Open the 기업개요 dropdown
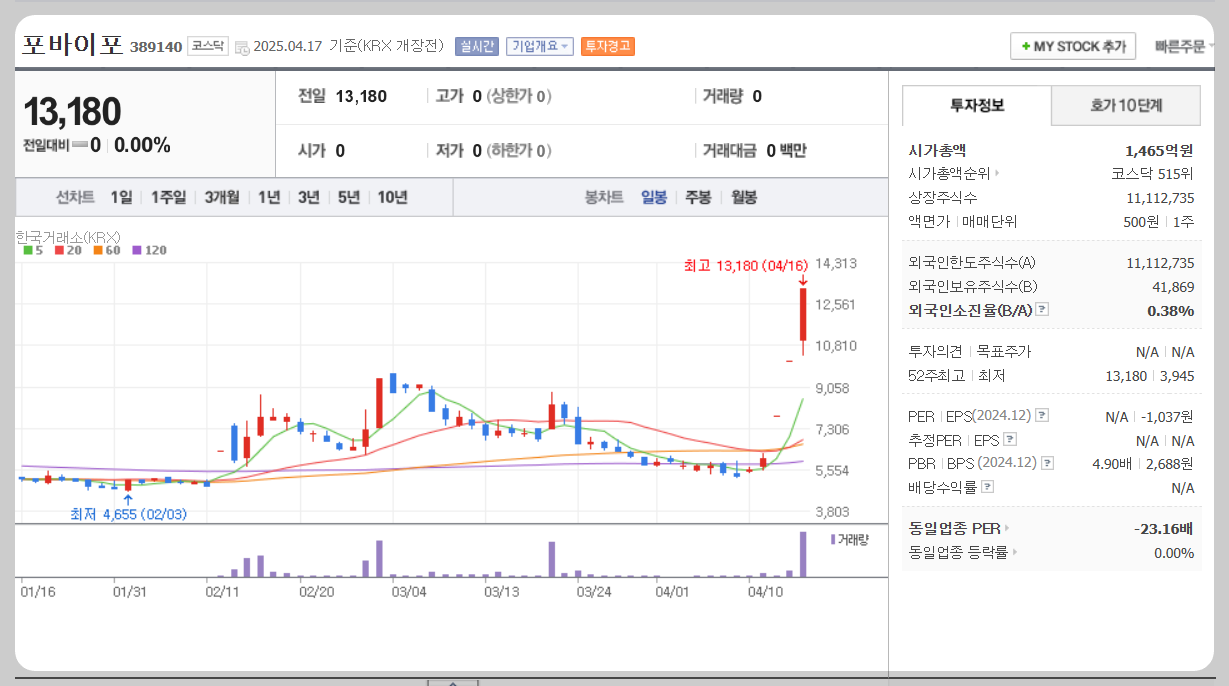The image size is (1229, 686). pyautogui.click(x=538, y=46)
